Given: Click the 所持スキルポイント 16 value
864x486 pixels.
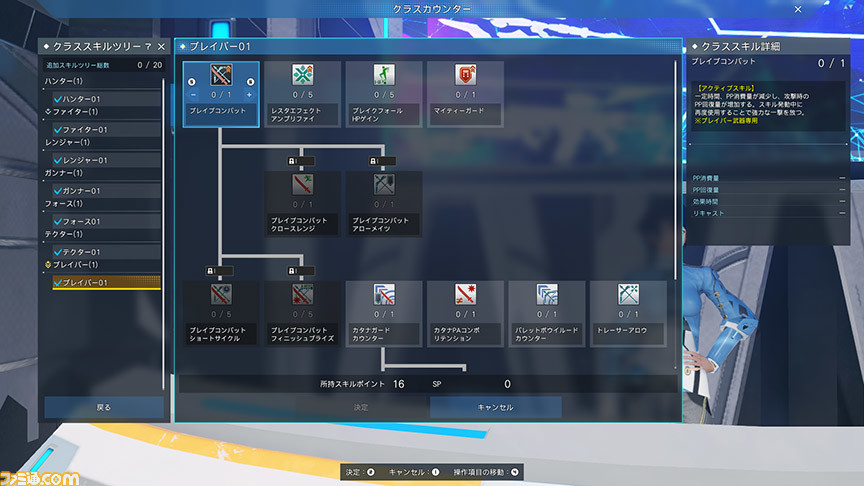Looking at the screenshot, I should click(398, 384).
